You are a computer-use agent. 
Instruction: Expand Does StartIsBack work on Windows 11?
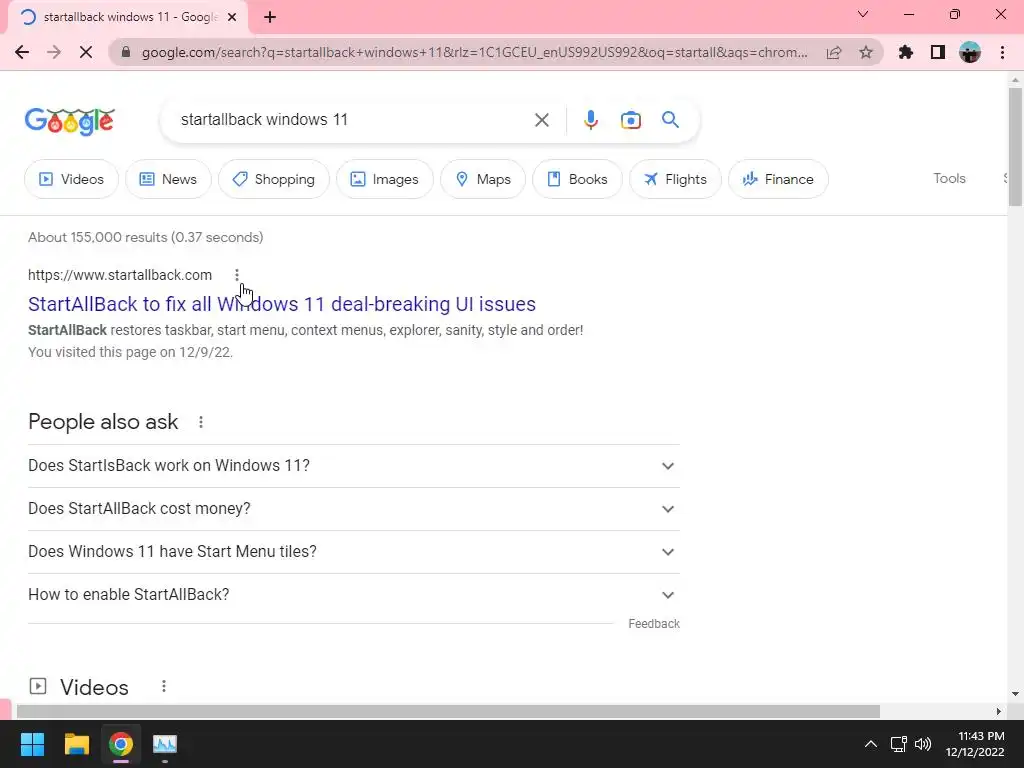click(x=354, y=466)
